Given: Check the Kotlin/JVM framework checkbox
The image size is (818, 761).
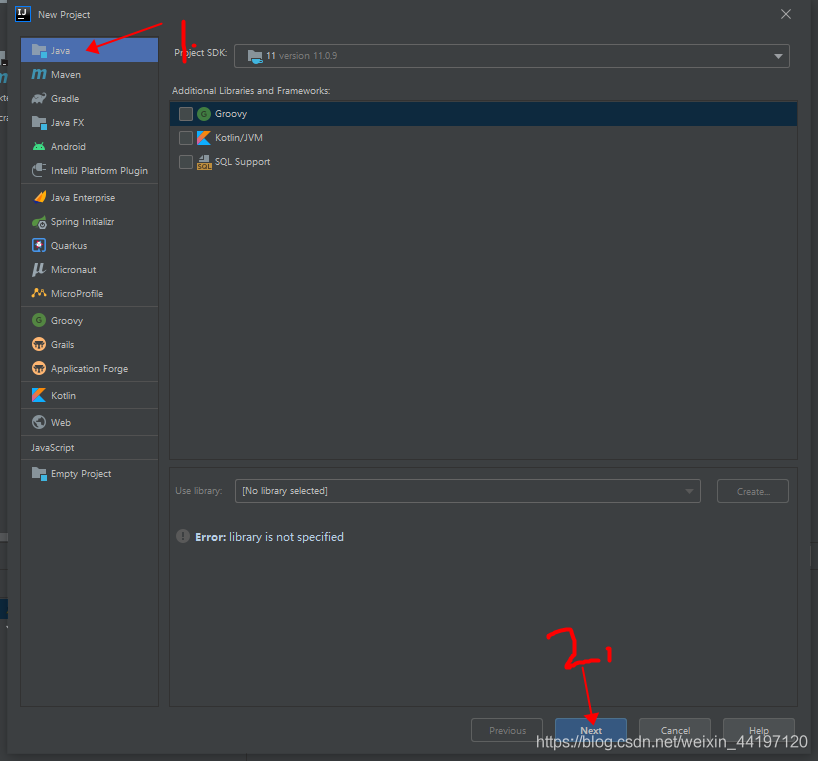Looking at the screenshot, I should coord(186,138).
